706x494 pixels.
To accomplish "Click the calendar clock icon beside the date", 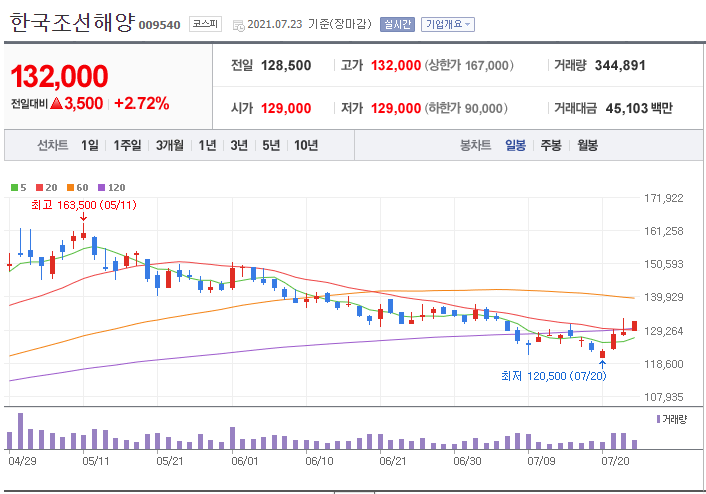I will pos(238,25).
